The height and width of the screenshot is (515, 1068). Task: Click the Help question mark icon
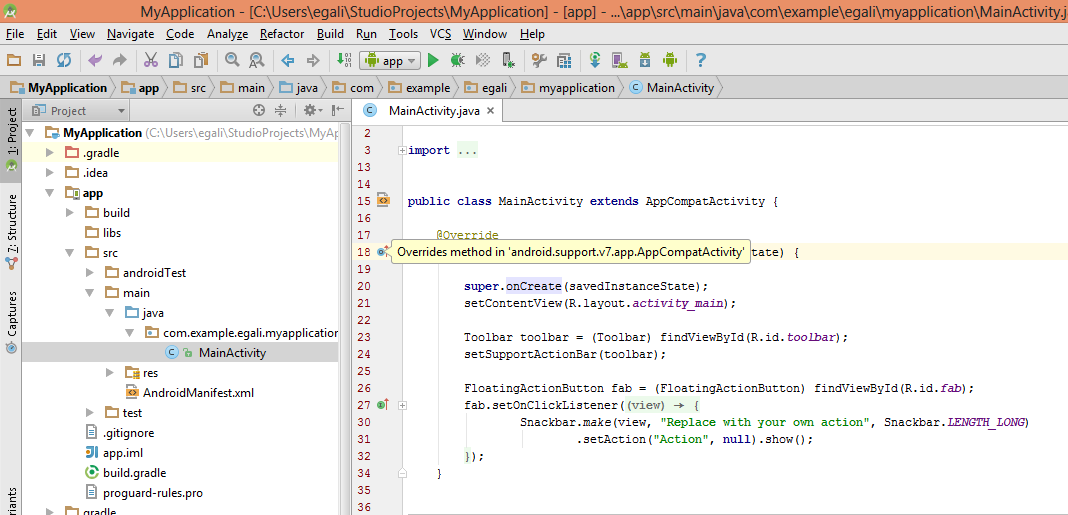coord(700,61)
